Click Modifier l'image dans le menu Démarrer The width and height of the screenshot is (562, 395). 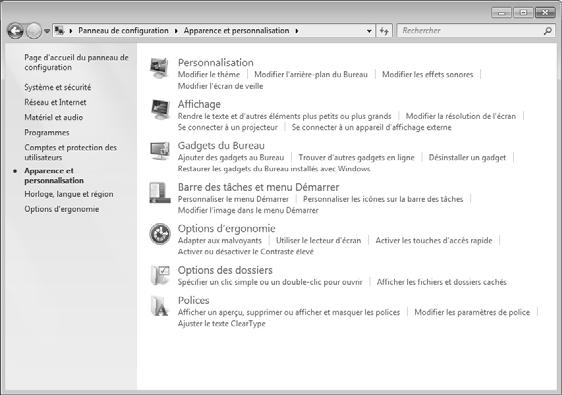[x=248, y=210]
